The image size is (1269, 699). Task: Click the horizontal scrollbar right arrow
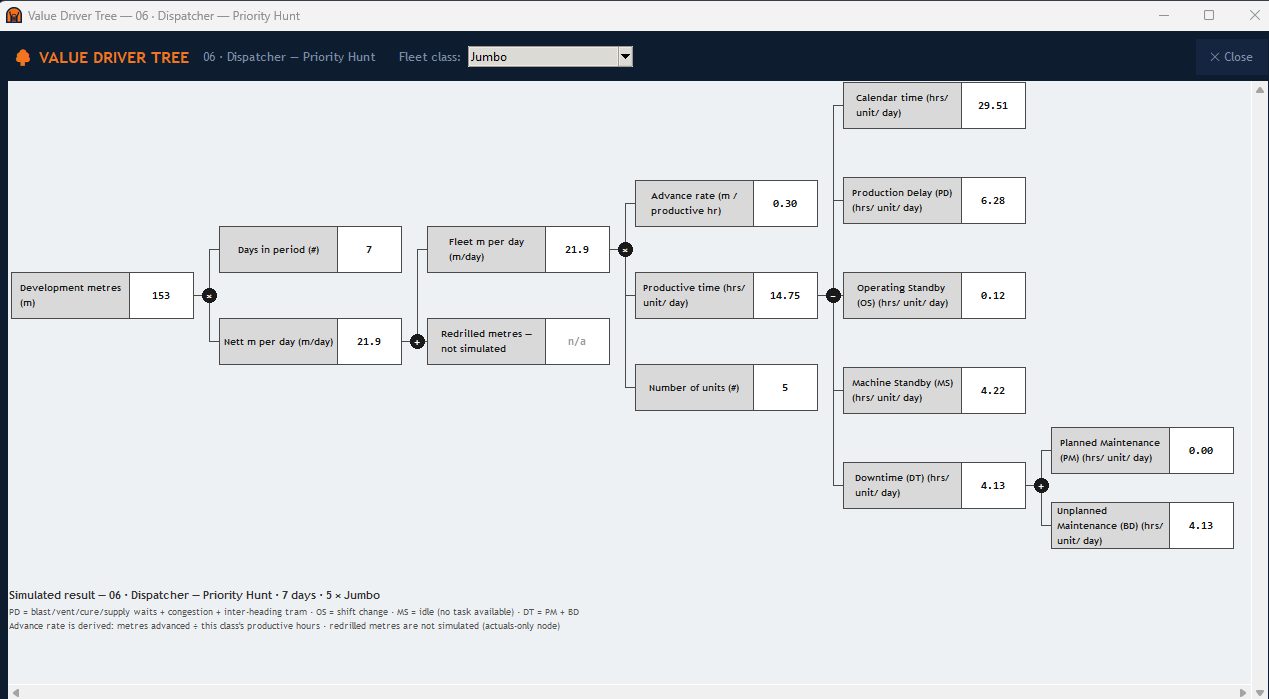click(x=1245, y=691)
